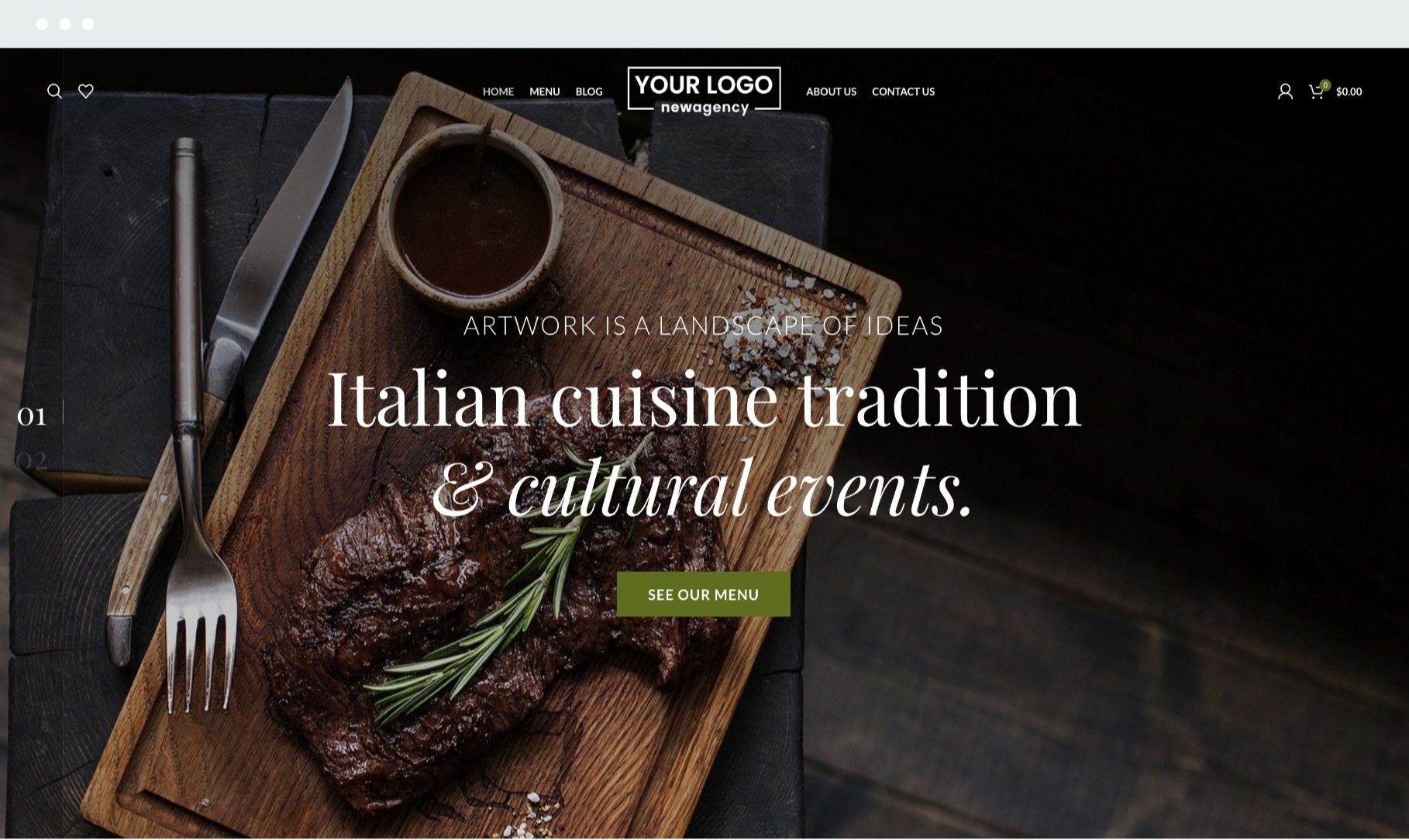Switch to slide 02 in pagination
The width and height of the screenshot is (1409, 840).
[32, 461]
